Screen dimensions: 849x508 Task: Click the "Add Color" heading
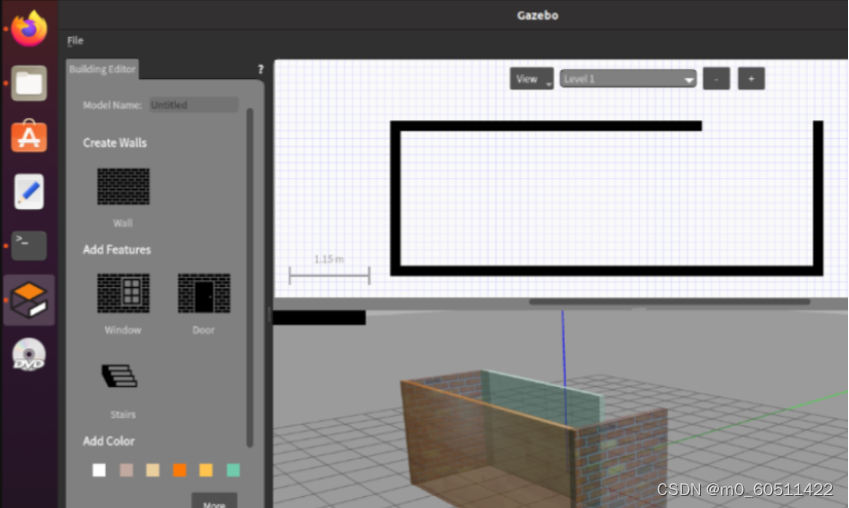(109, 441)
